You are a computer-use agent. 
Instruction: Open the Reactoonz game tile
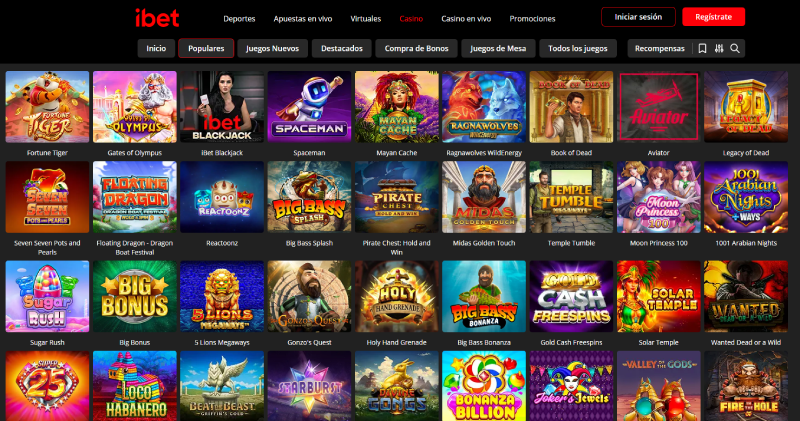click(x=222, y=197)
